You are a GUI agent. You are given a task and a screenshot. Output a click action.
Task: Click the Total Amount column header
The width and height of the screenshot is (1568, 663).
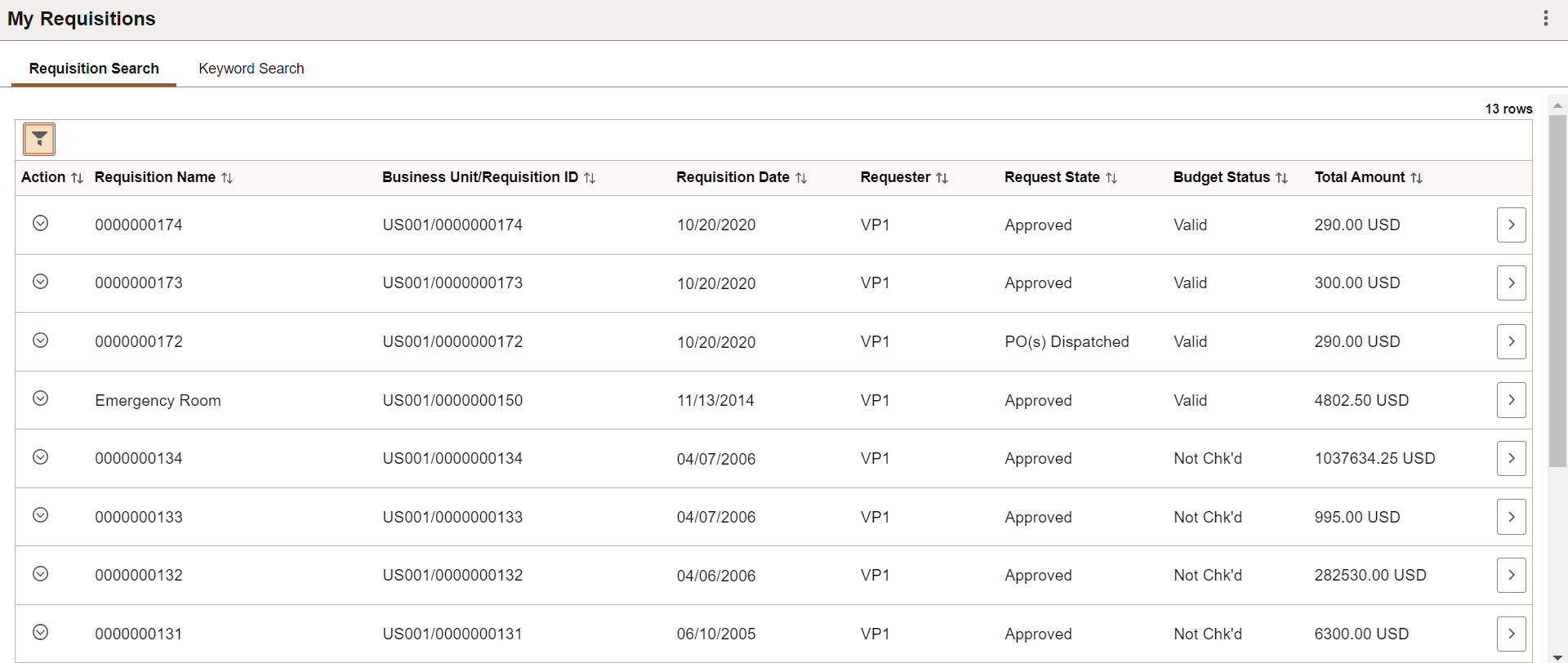tap(1360, 177)
